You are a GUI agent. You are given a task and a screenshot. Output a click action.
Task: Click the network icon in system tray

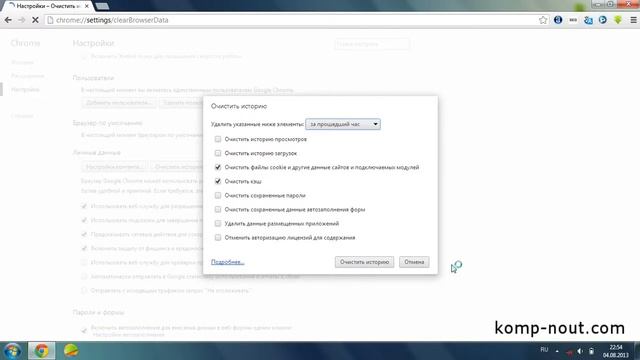[569, 352]
